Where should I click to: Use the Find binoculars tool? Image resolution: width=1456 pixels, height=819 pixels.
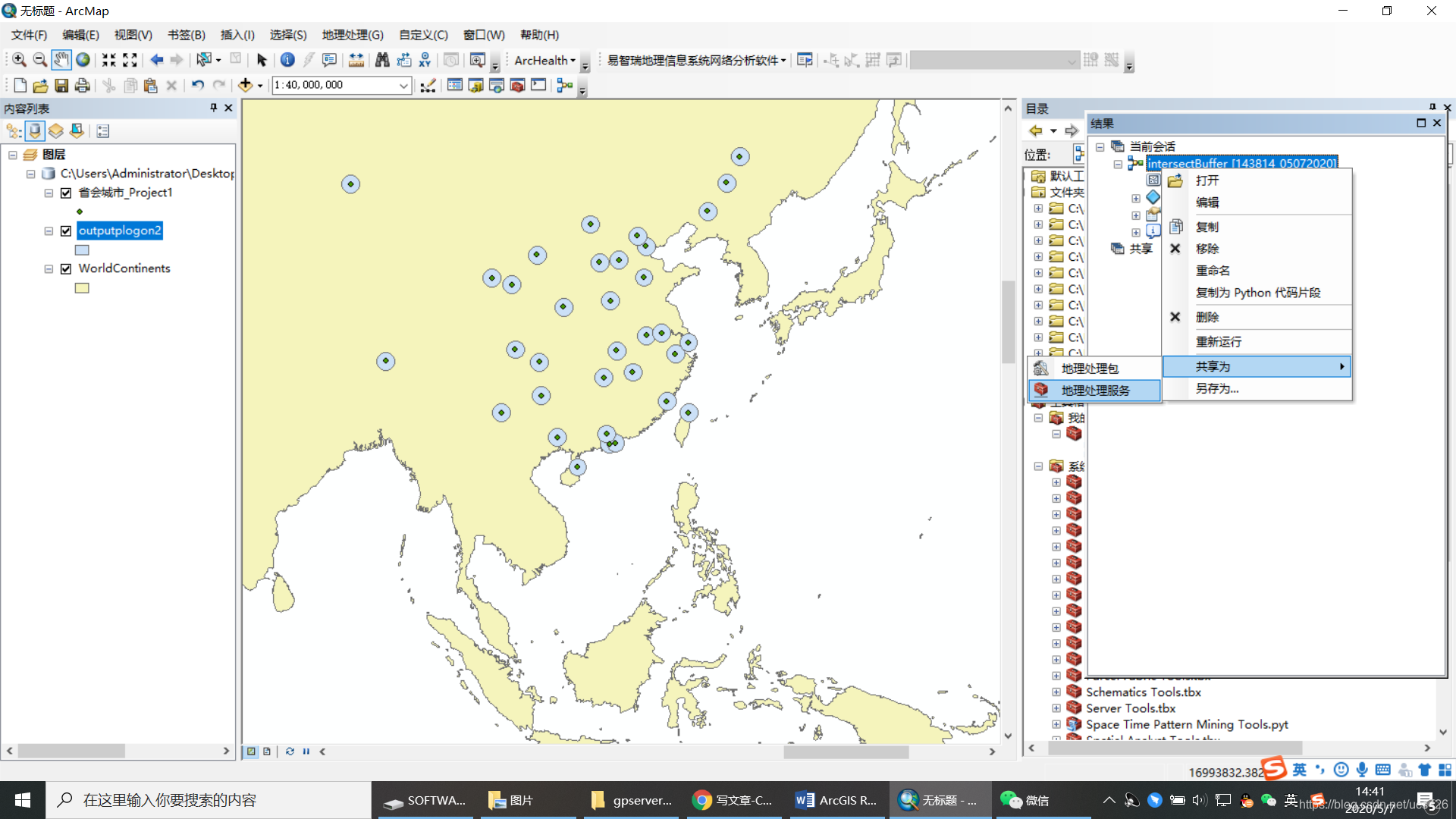coord(383,60)
